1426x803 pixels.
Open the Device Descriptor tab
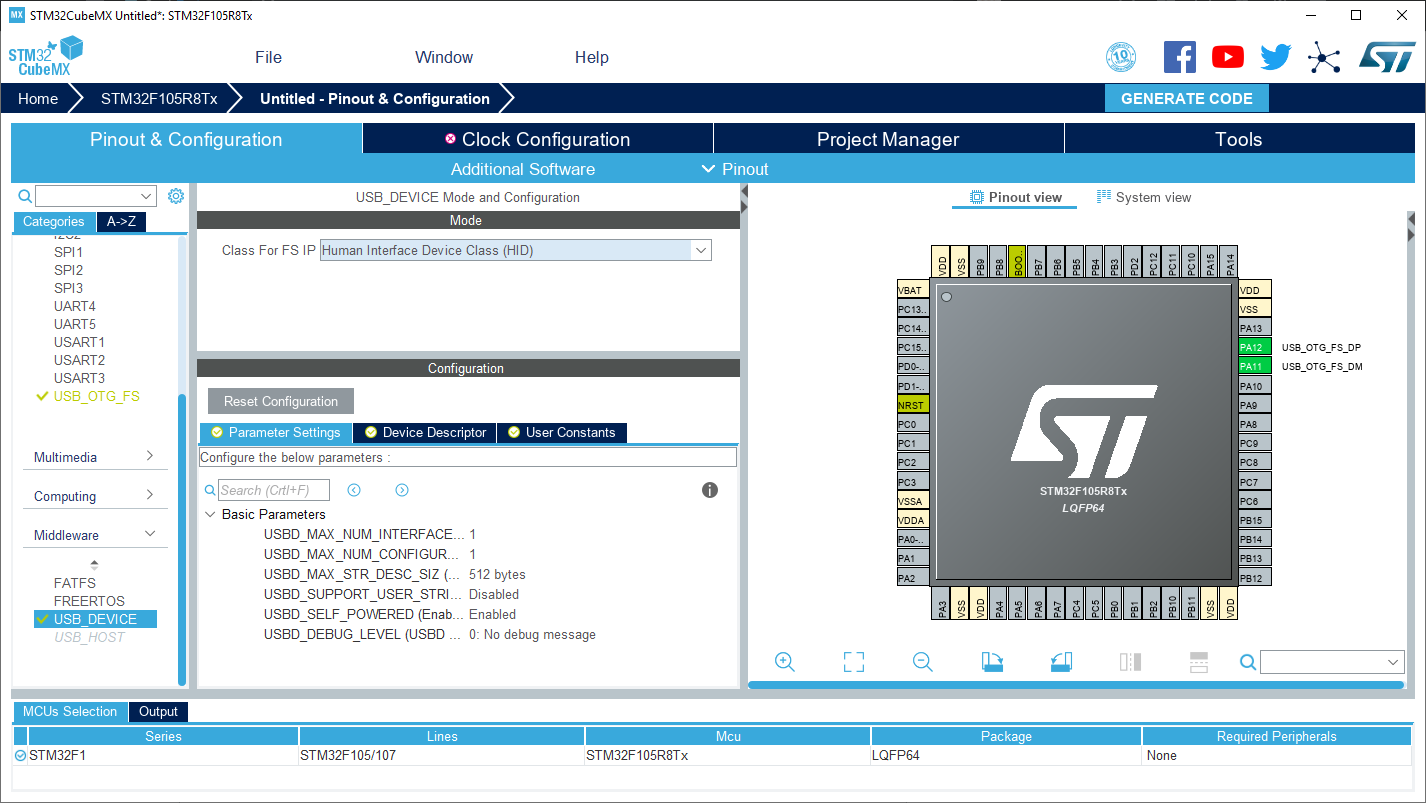[425, 432]
